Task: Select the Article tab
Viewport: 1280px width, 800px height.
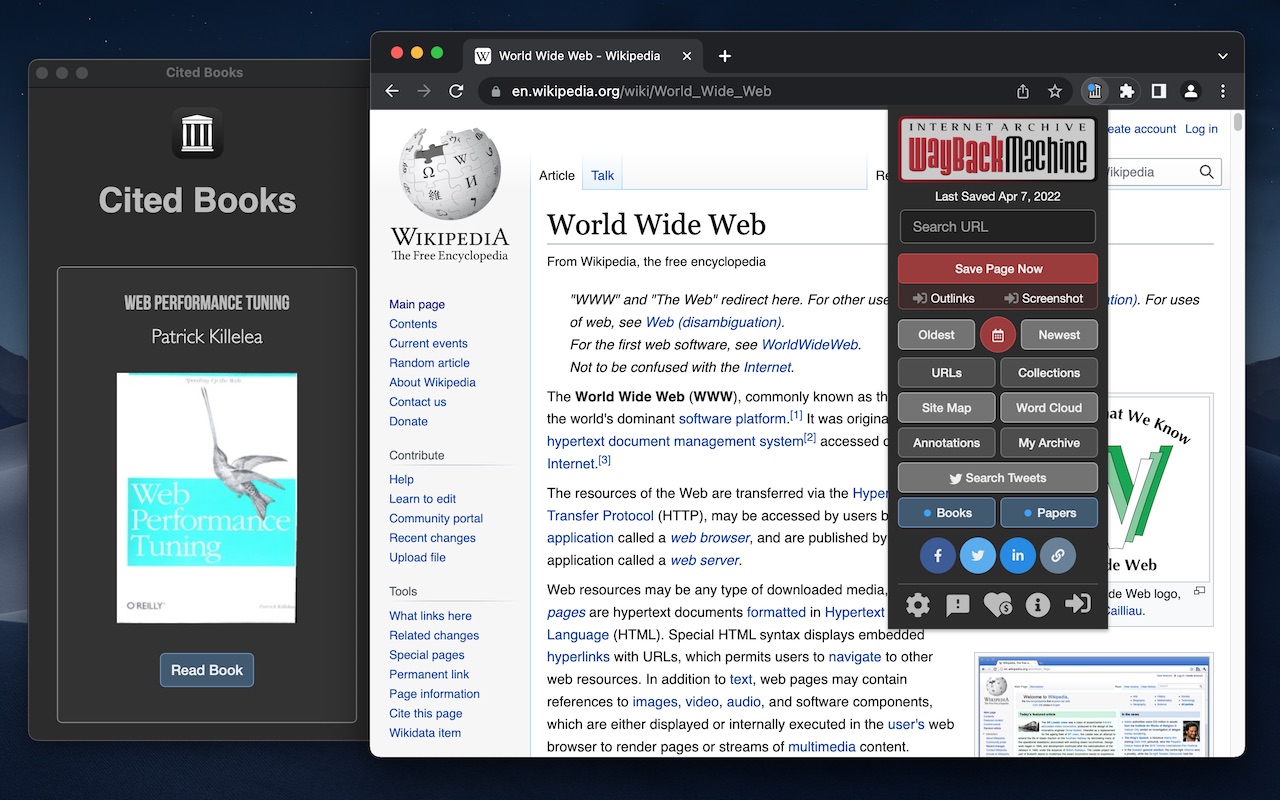Action: click(x=557, y=174)
